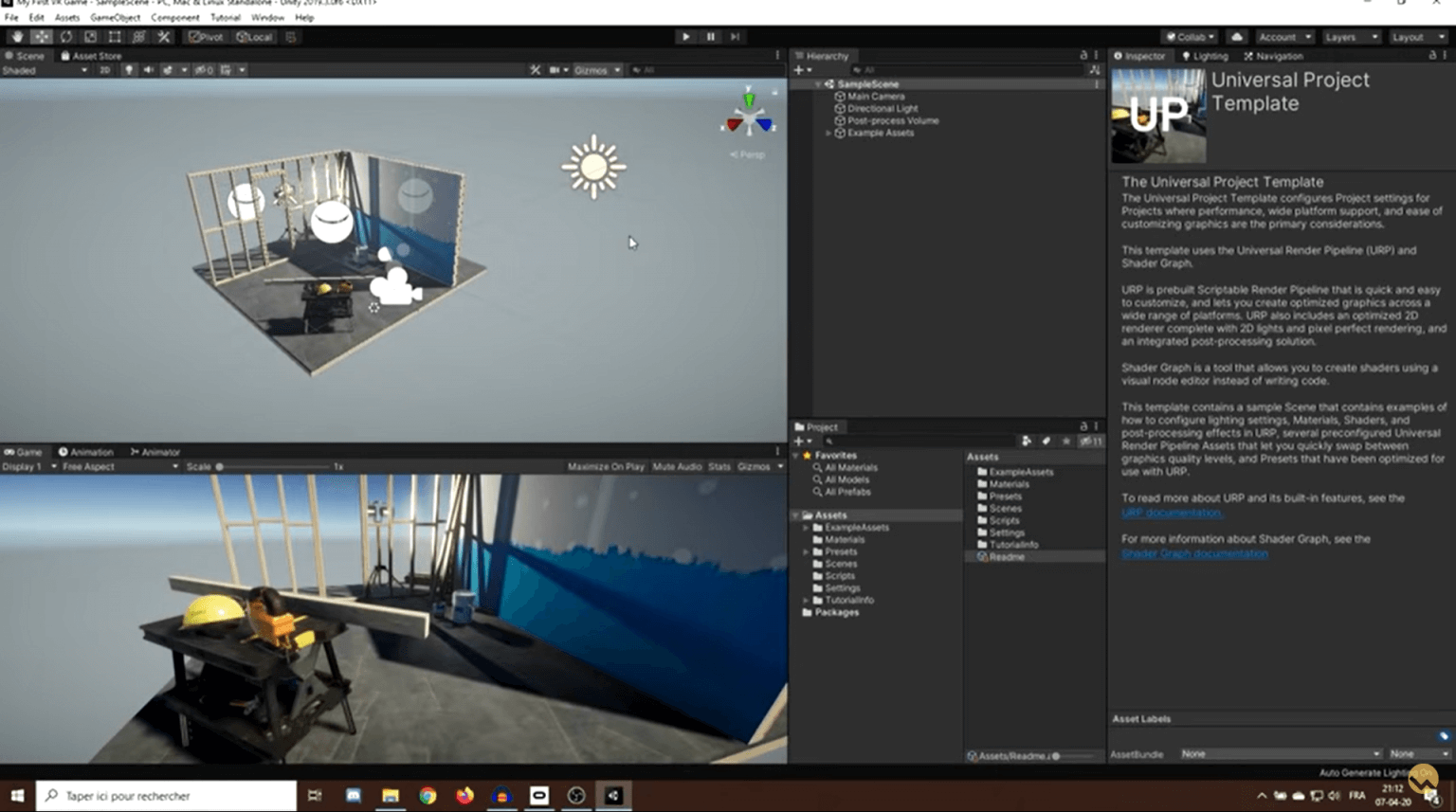This screenshot has height=812, width=1456.
Task: Focus the Windows taskbar search box
Action: 167,796
